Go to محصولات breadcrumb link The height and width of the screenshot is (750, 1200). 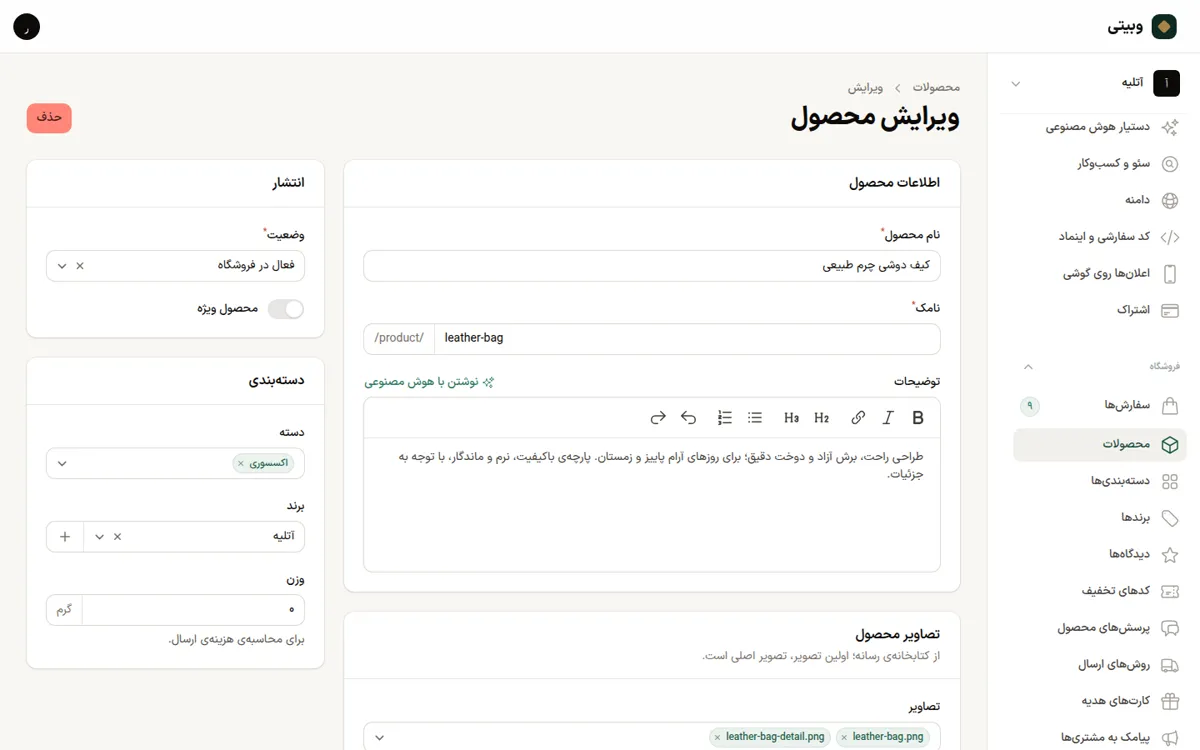point(936,88)
